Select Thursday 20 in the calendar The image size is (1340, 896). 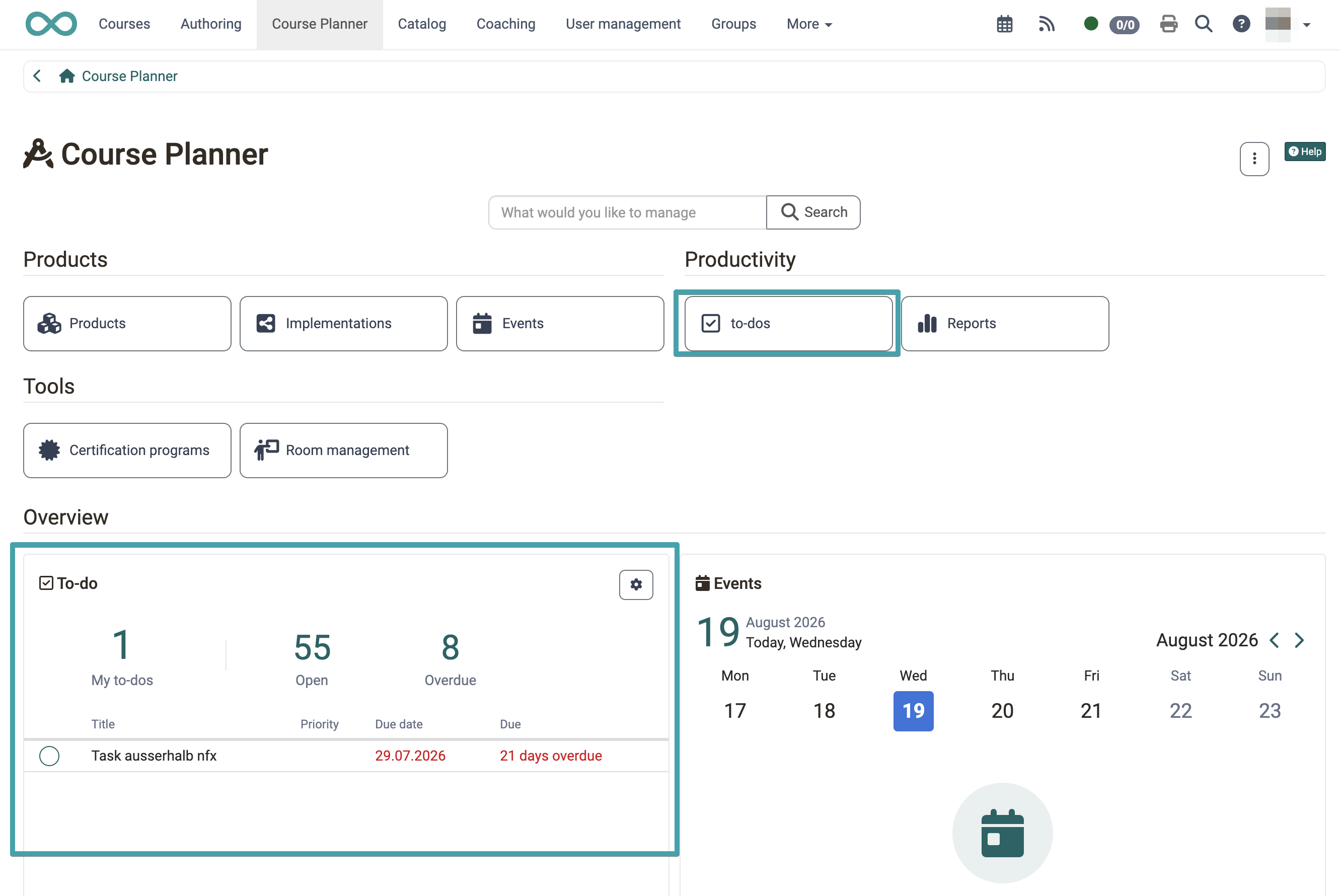1002,711
